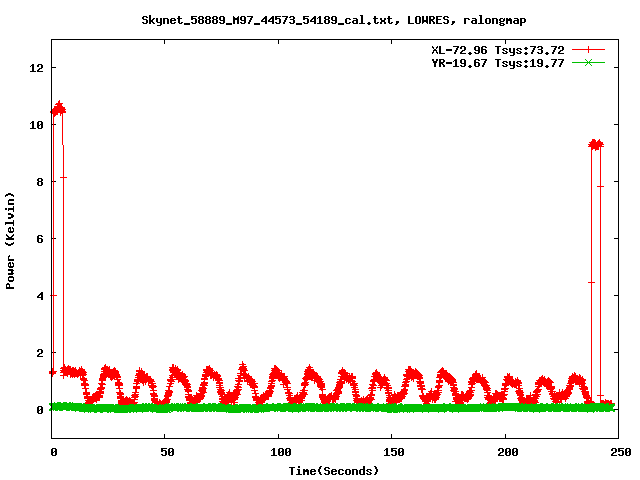Viewport: 640px width, 480px height.
Task: Click the first red calibration spike near 10.5 K
Action: click(58, 109)
